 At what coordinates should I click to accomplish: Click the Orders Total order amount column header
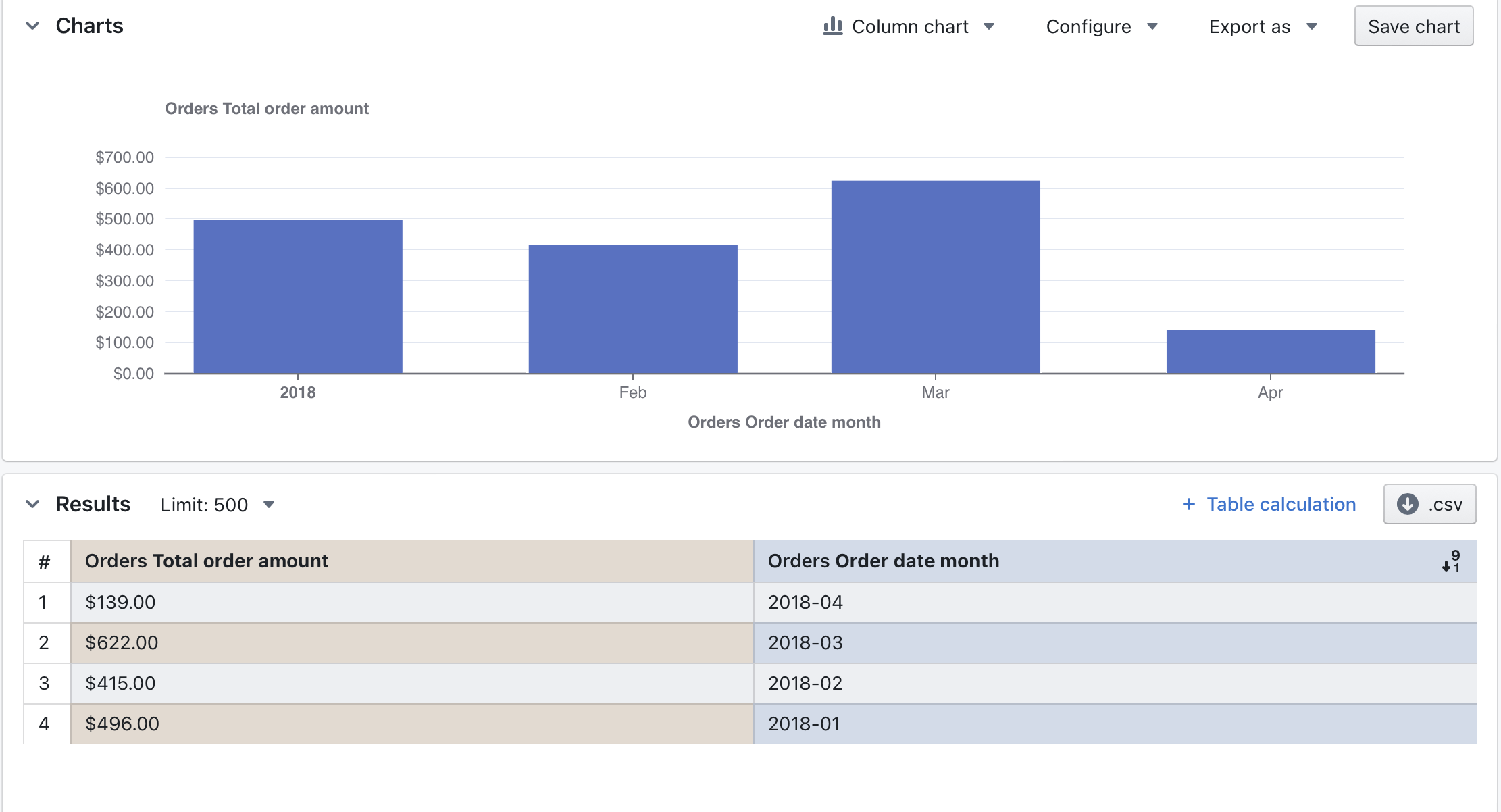point(412,561)
